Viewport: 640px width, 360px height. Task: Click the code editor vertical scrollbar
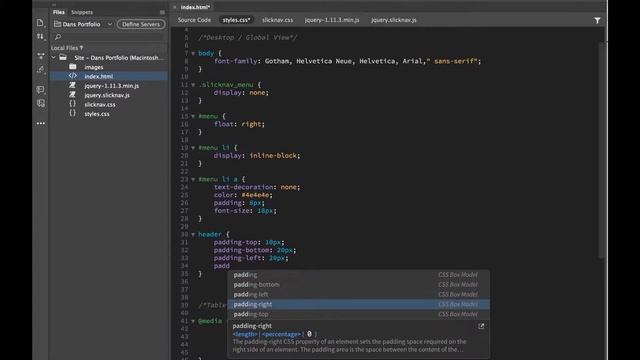pos(601,150)
